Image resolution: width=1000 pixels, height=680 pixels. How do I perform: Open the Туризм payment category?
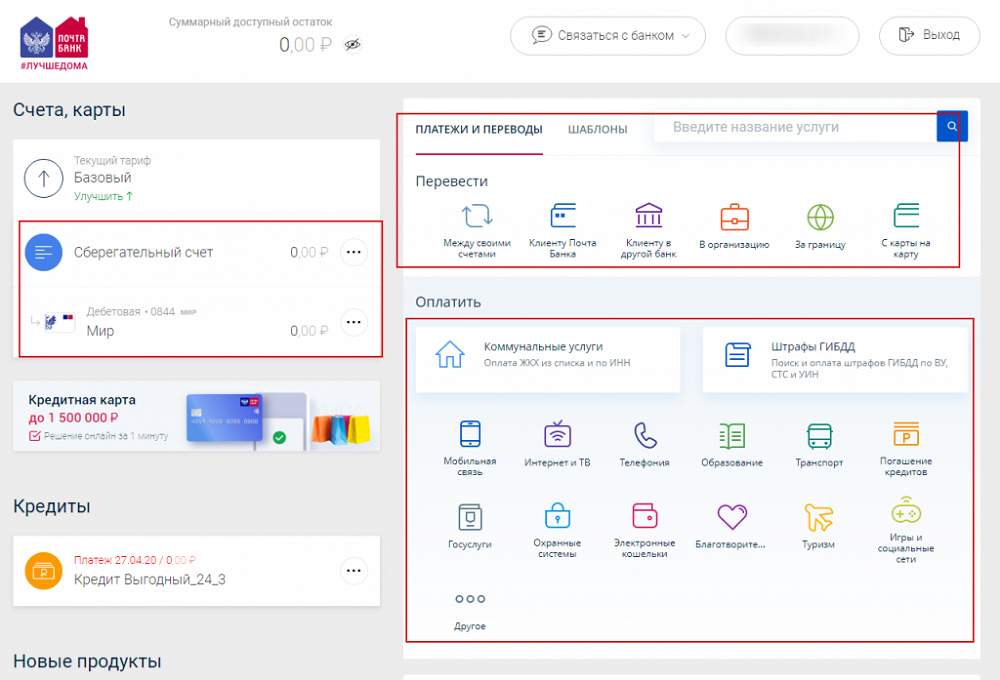pos(818,518)
